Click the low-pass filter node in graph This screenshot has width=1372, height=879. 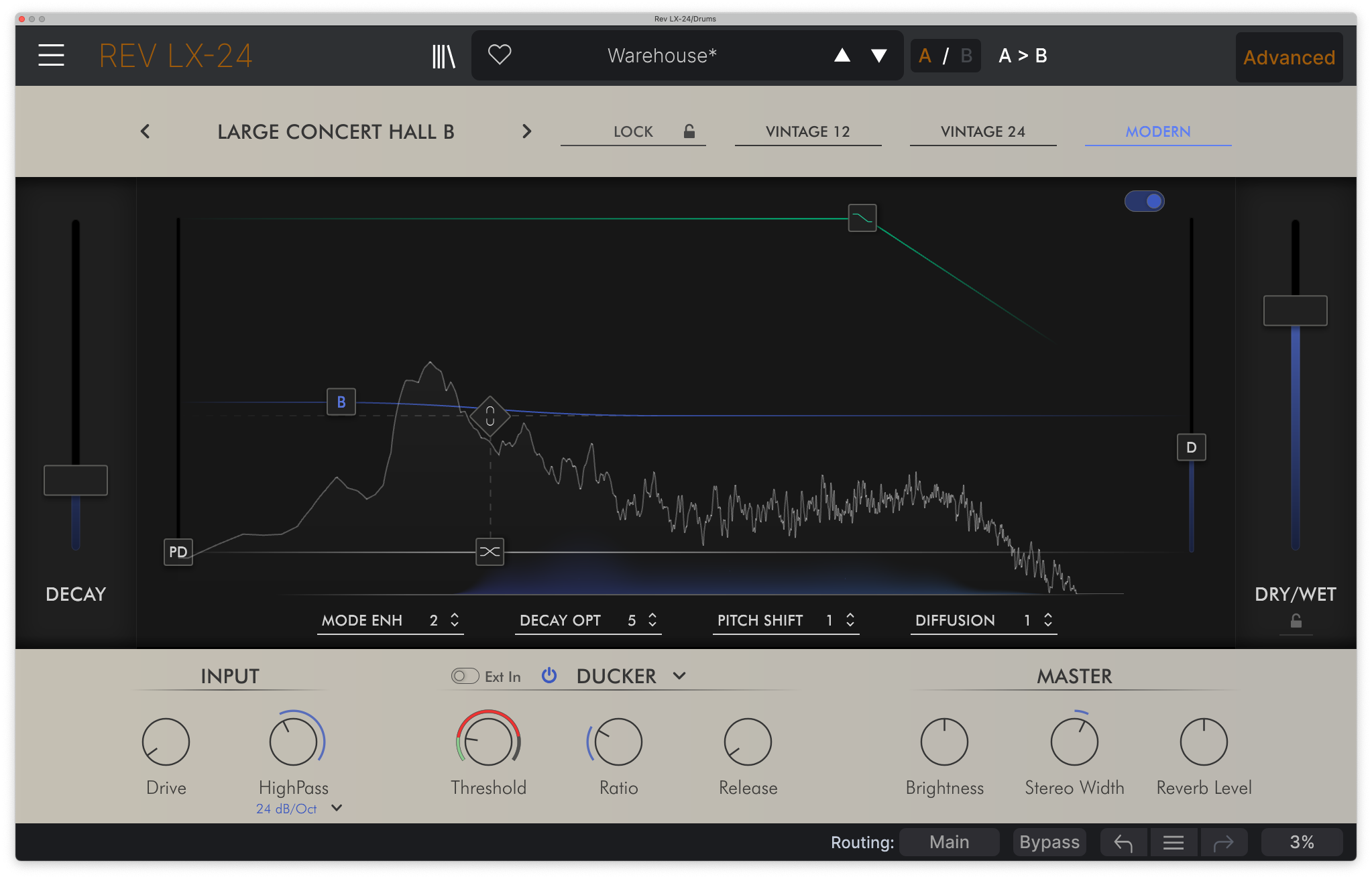tap(862, 218)
